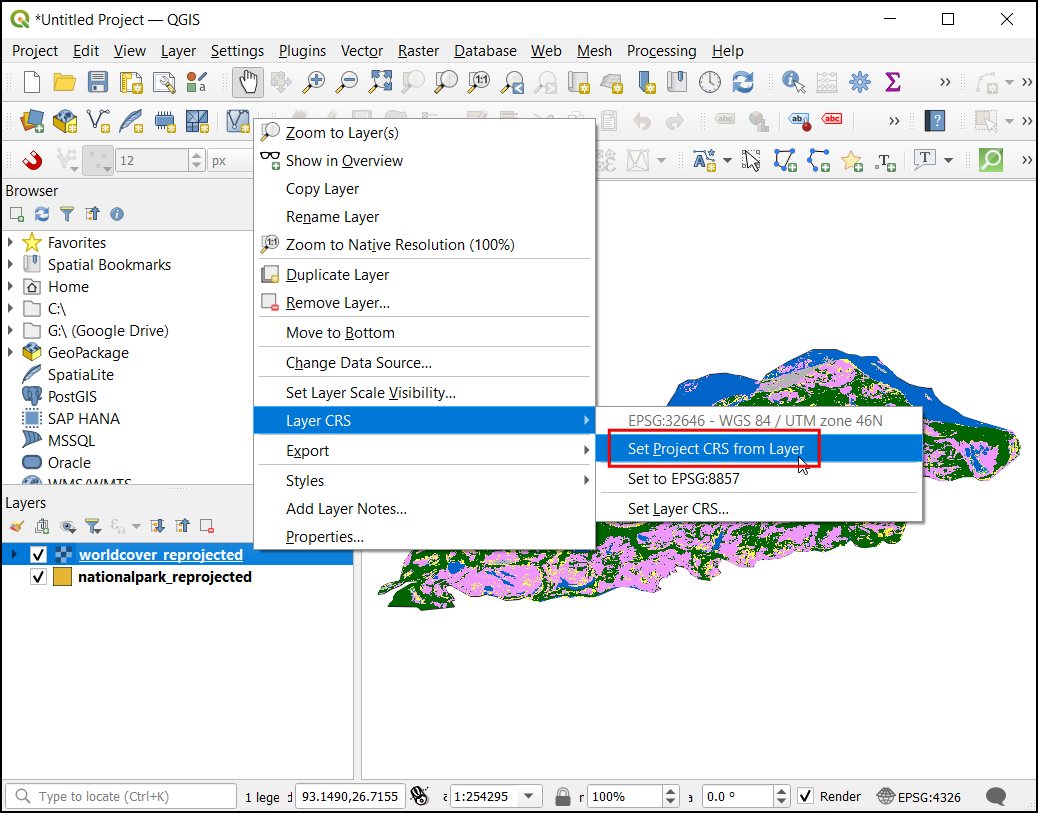
Task: Uncheck the worldcover_reprojected layer visibility checkbox
Action: [x=39, y=555]
